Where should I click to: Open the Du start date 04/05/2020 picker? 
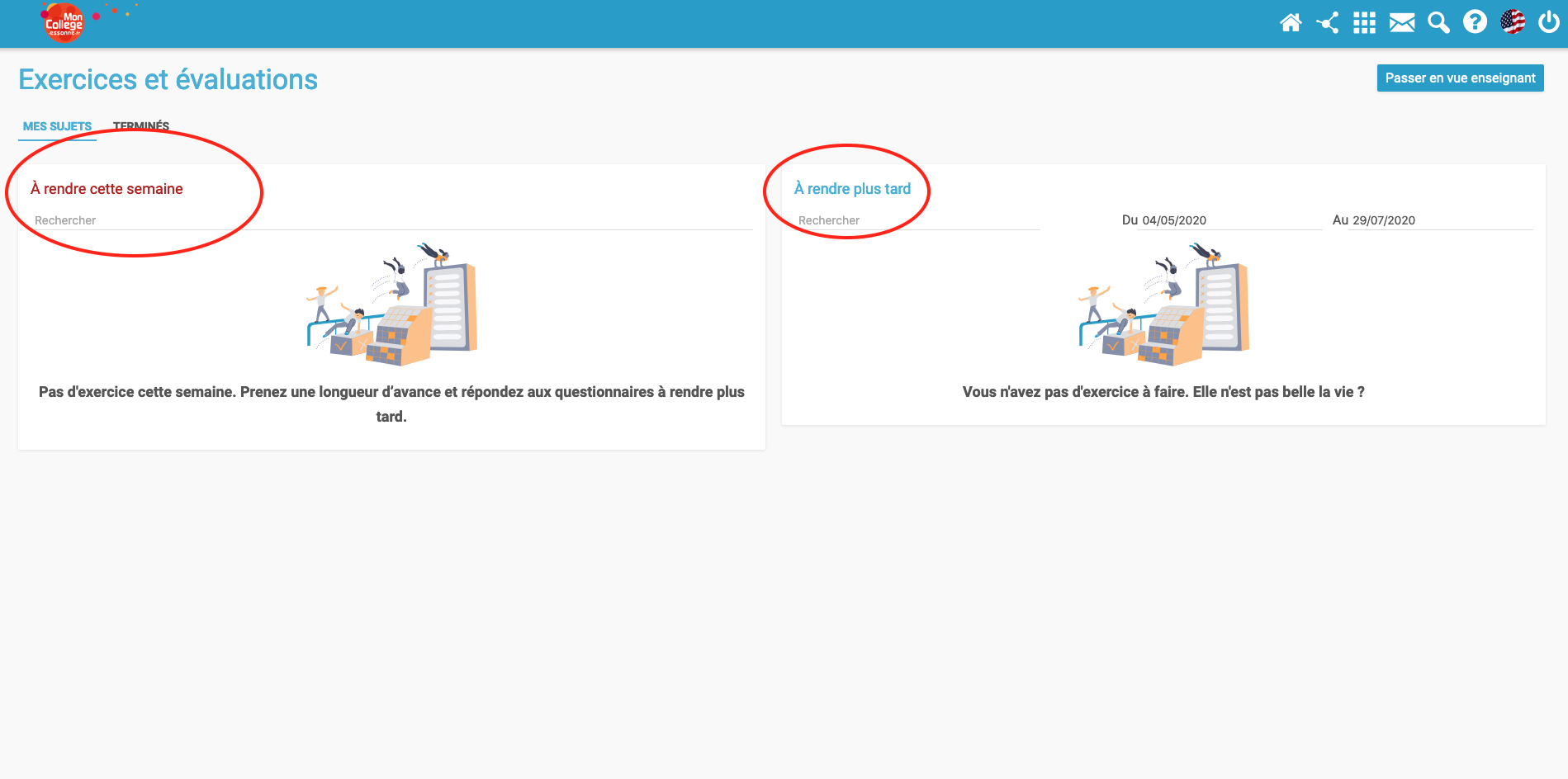(1229, 220)
